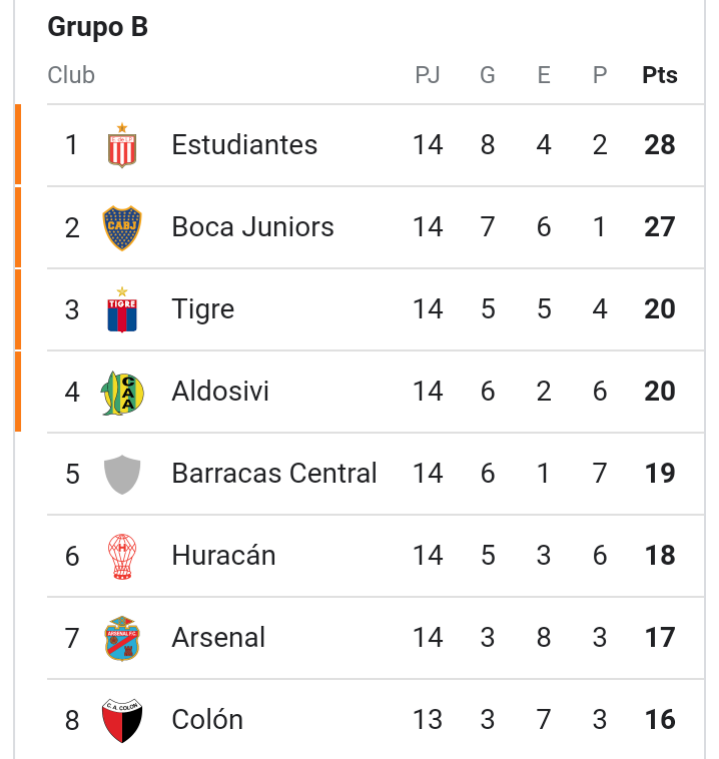Screen dimensions: 719x759
Task: Click the Arsenal FC crest
Action: click(x=122, y=638)
